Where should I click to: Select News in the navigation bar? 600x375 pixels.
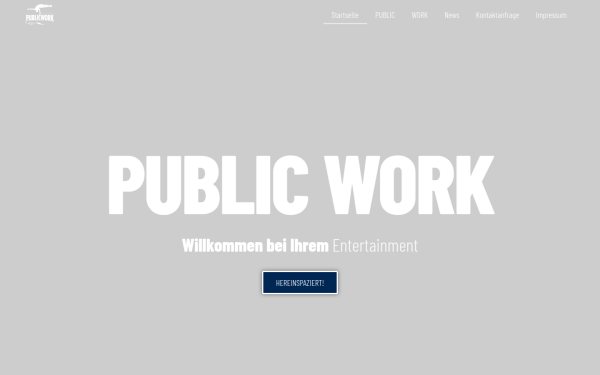pyautogui.click(x=452, y=15)
